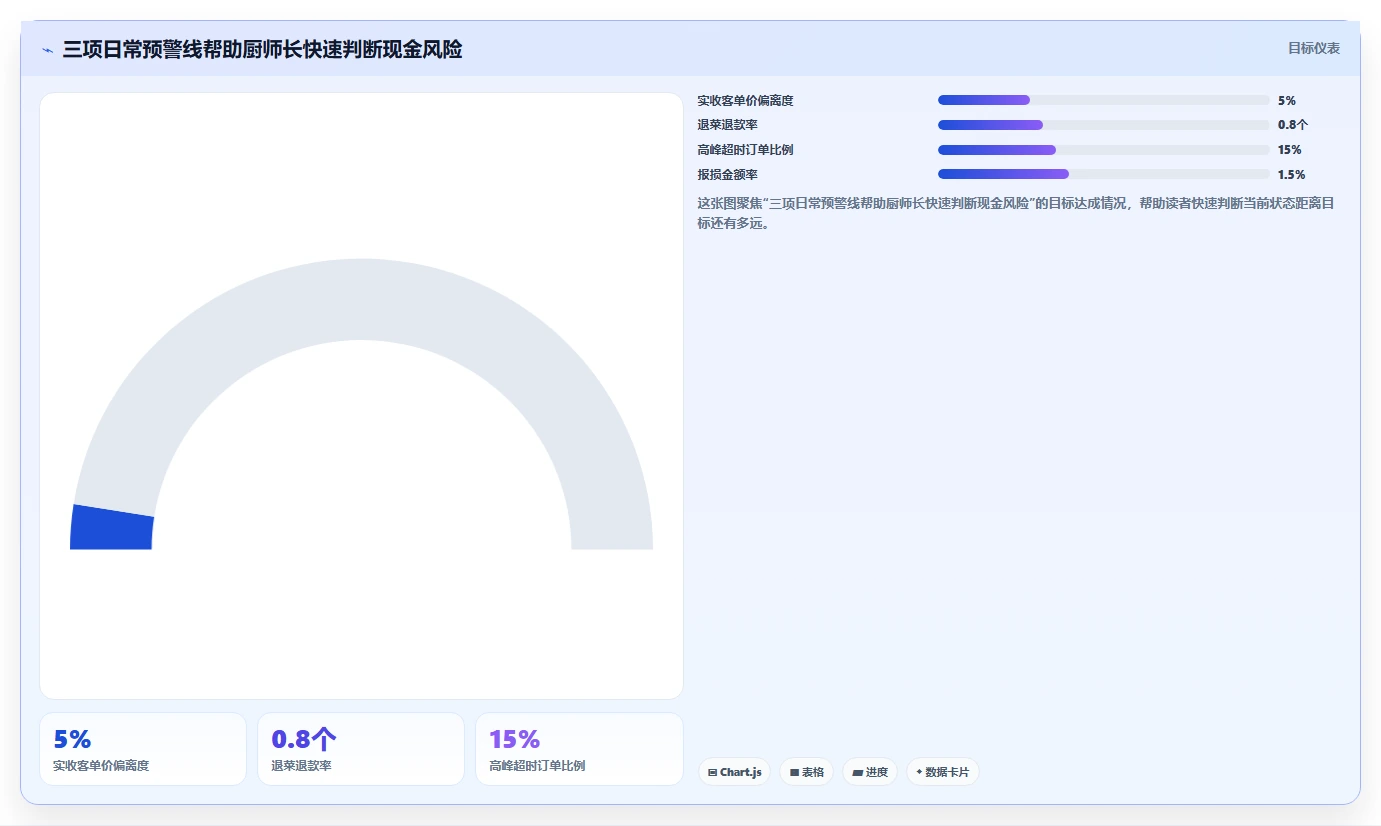1381x826 pixels.
Task: Click the 报损金额率 label in progress list
Action: pyautogui.click(x=727, y=175)
